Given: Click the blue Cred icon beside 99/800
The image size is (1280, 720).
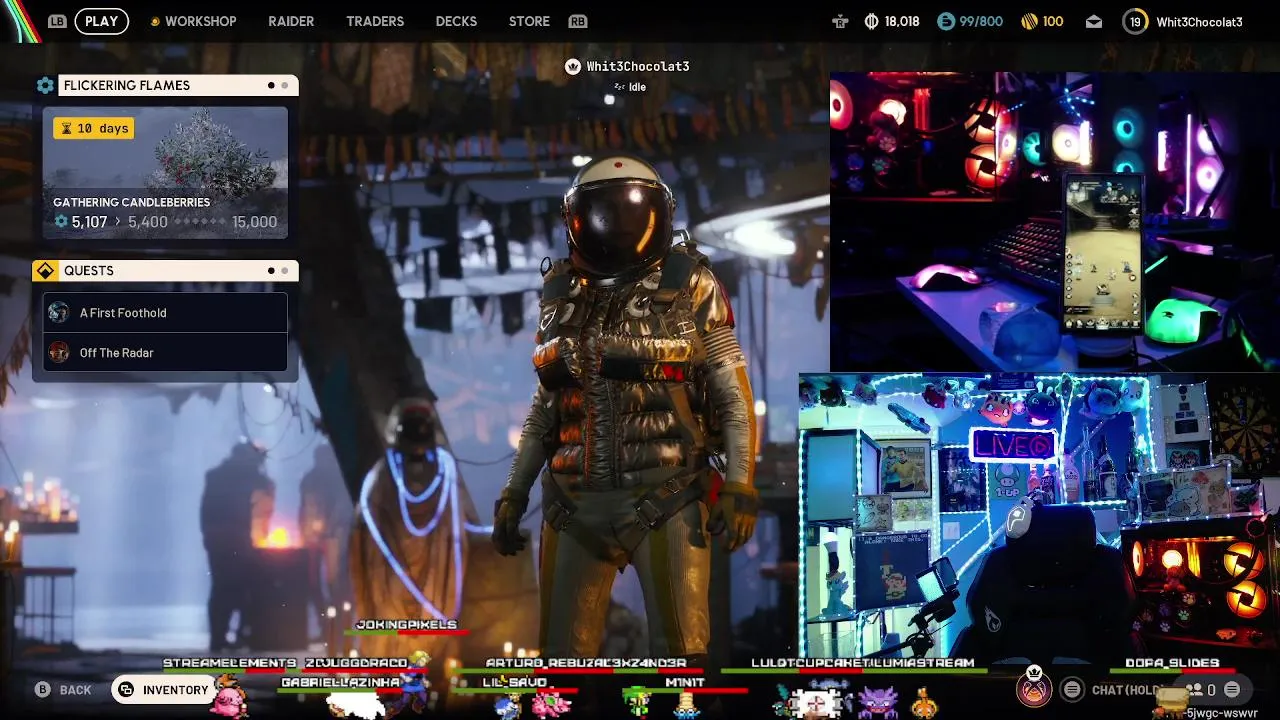Looking at the screenshot, I should 945,21.
